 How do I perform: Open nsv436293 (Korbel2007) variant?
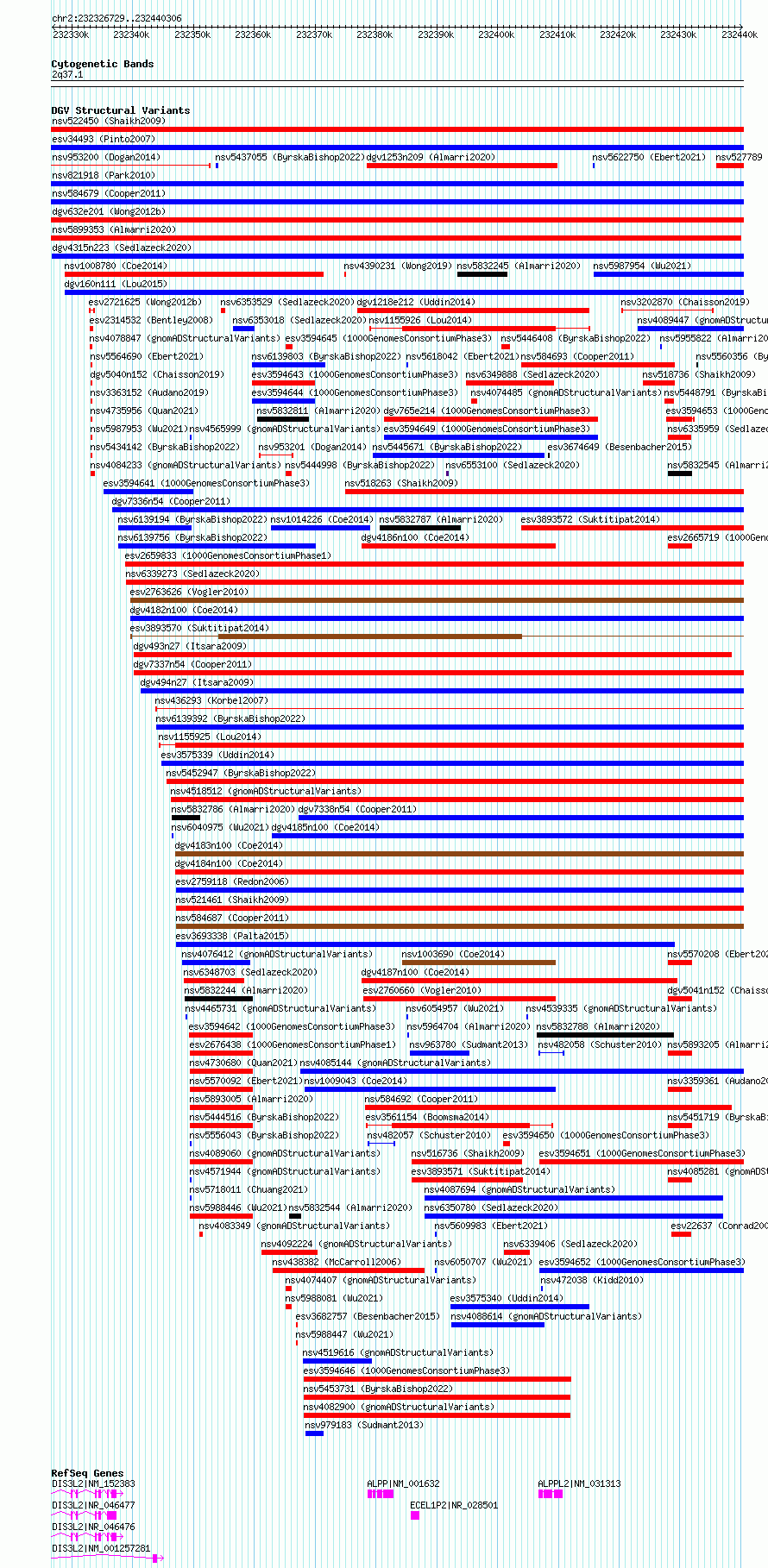point(211,700)
